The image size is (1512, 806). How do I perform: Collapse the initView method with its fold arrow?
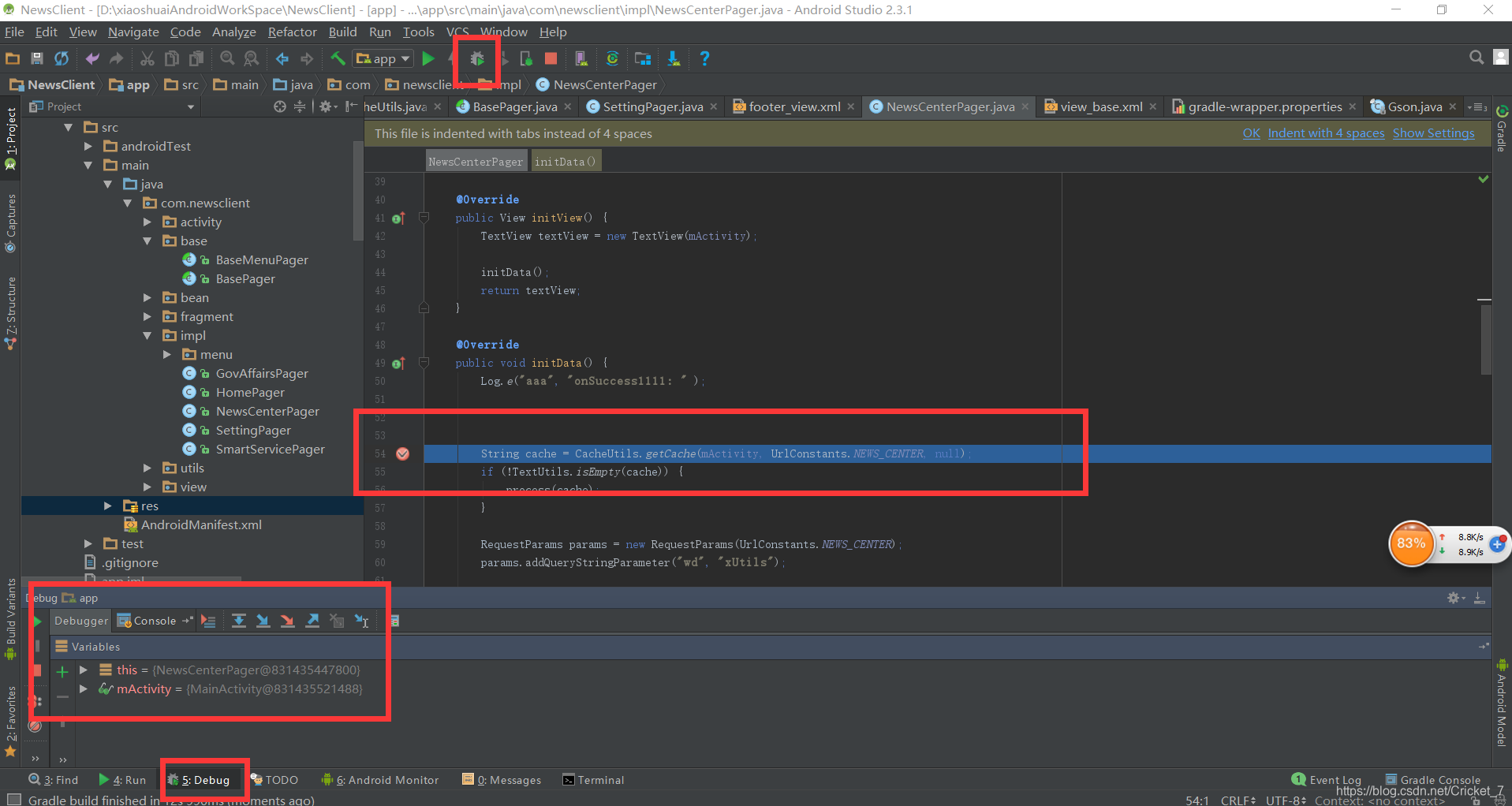424,218
